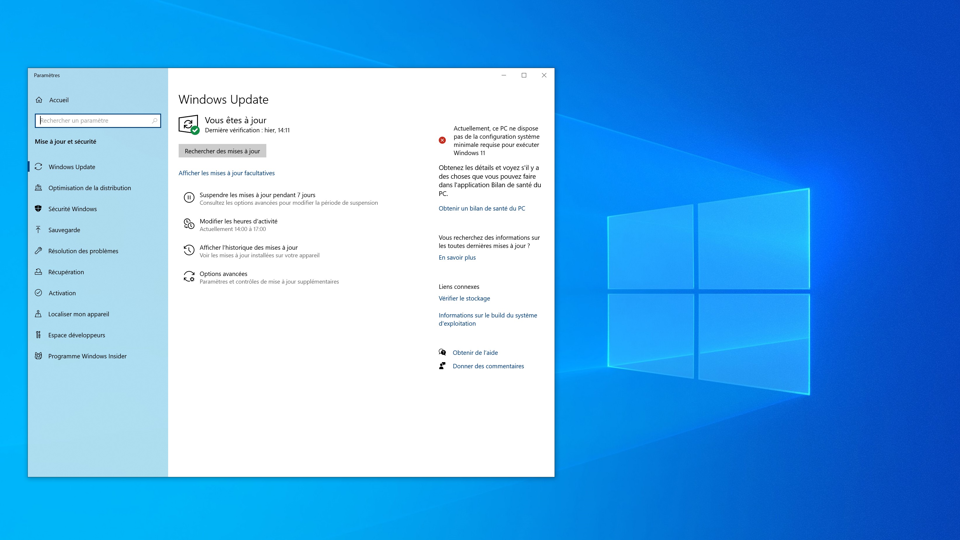Click the Obtenir de l'aide icon

click(442, 352)
